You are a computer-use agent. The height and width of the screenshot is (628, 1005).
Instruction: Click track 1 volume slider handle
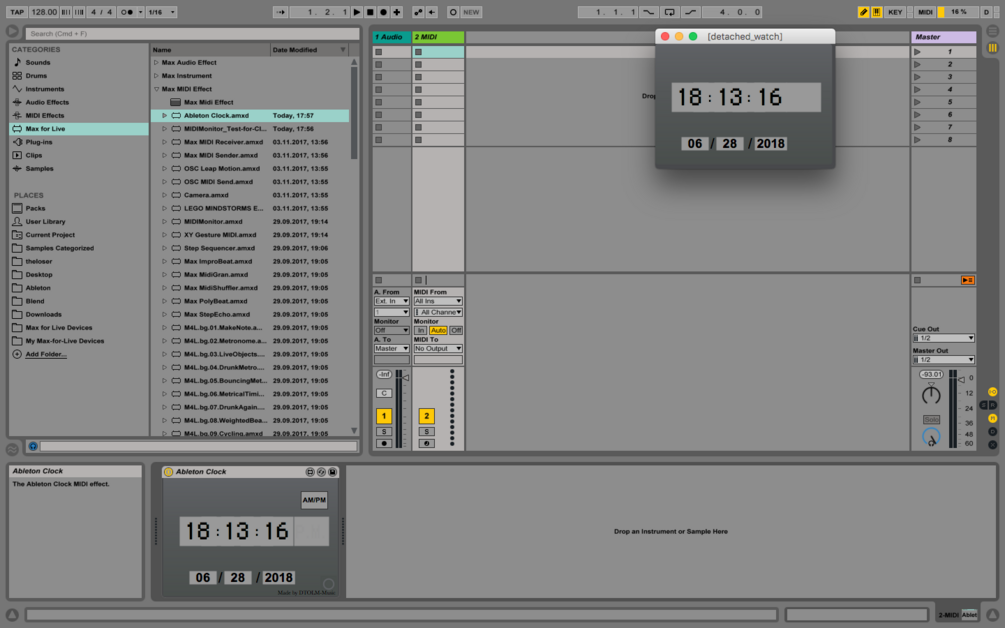pyautogui.click(x=406, y=378)
